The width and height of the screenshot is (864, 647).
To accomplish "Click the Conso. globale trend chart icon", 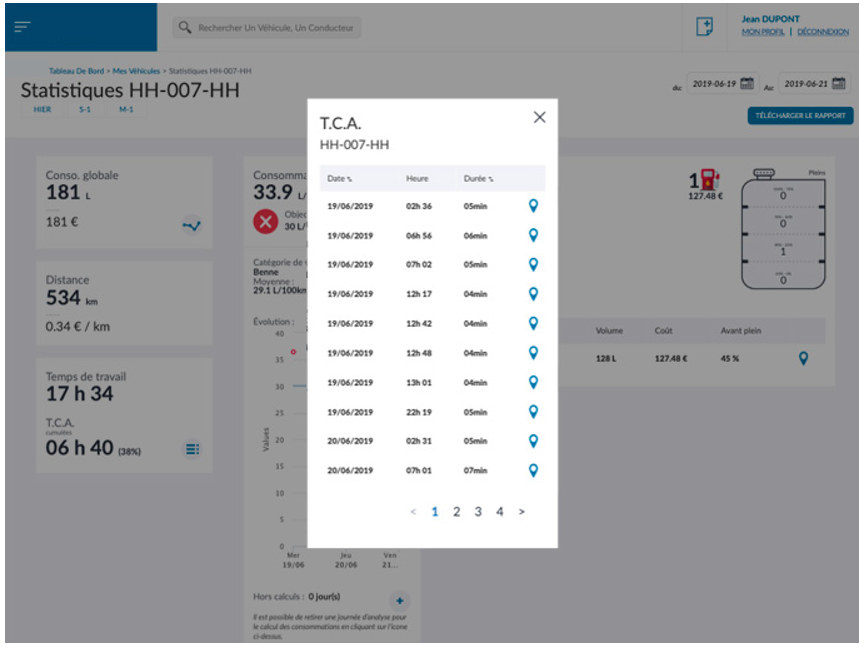I will click(x=191, y=226).
